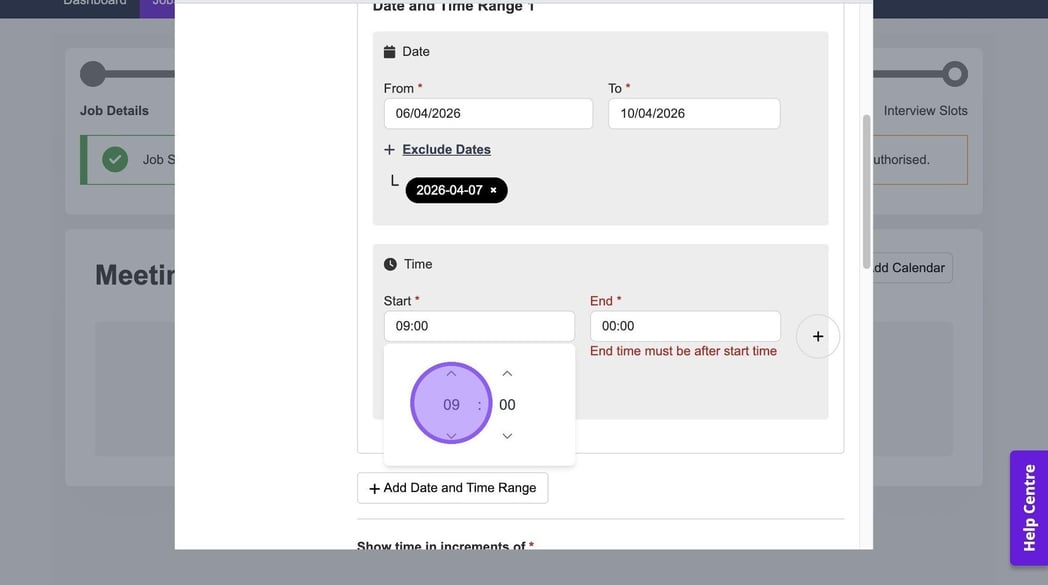Decrease the hour with the down chevron
1048x585 pixels.
(x=451, y=436)
